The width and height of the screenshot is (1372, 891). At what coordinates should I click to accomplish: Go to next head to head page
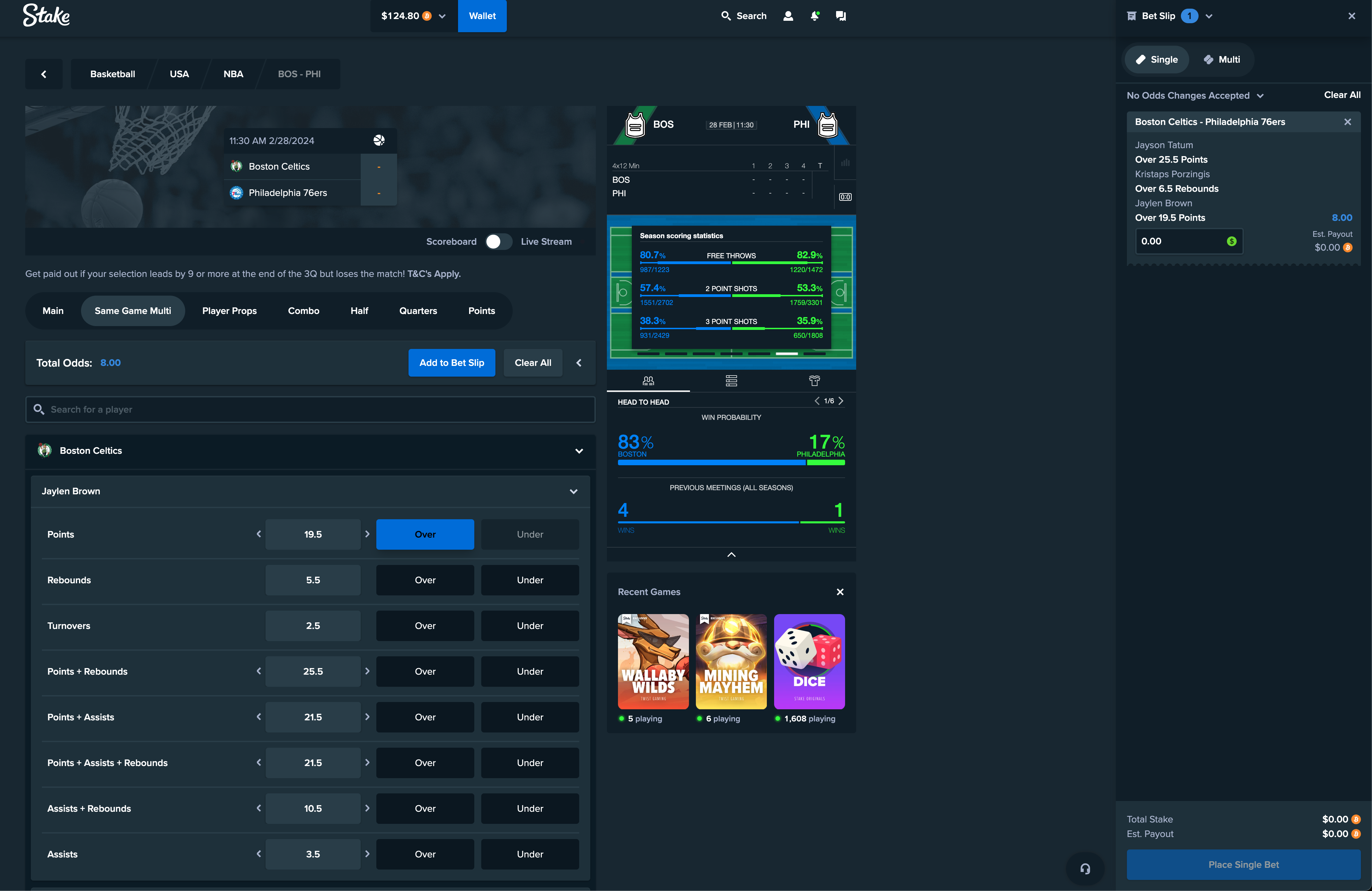click(x=841, y=400)
